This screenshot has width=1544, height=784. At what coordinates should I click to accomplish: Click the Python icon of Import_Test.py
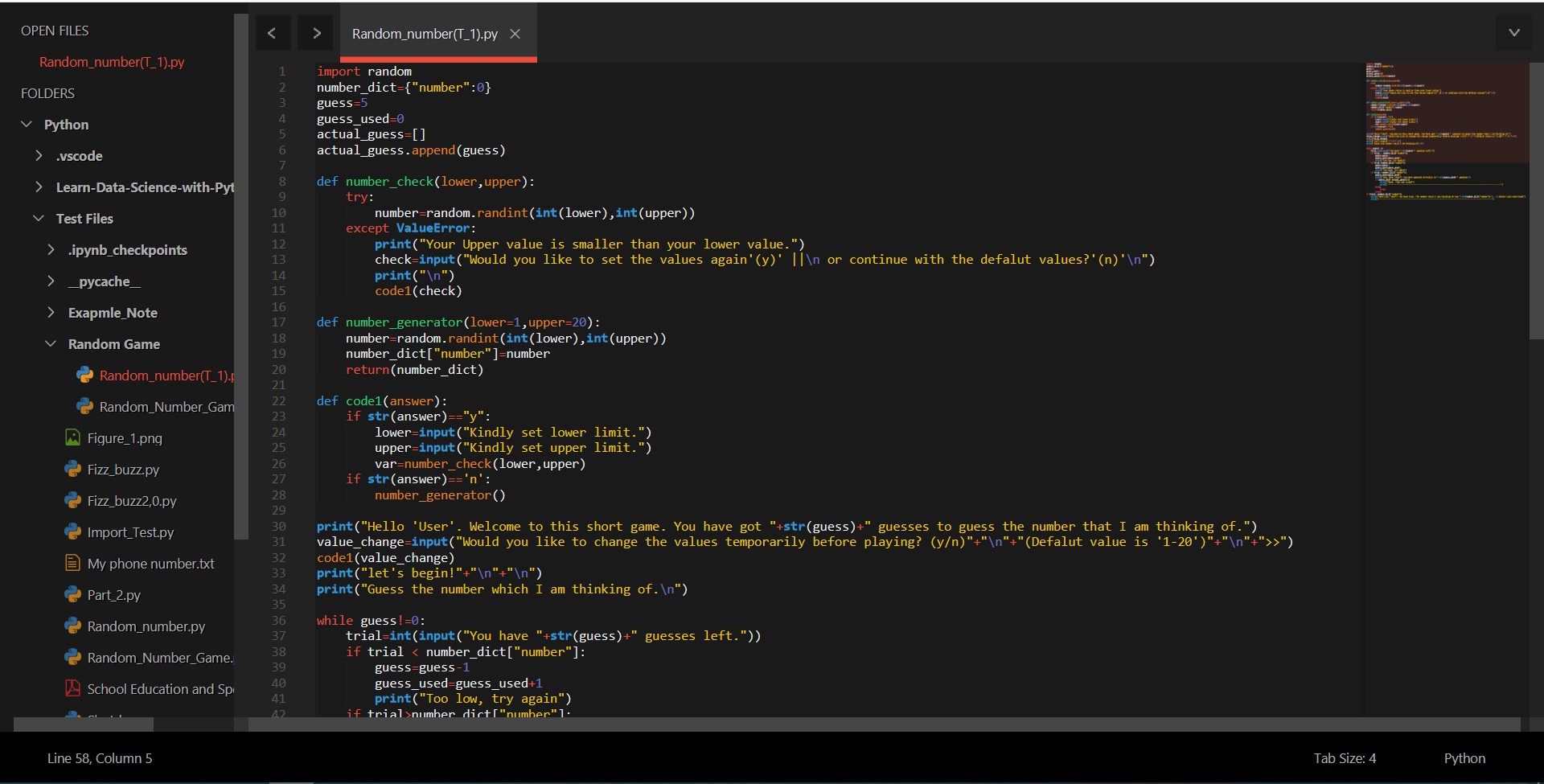pos(72,532)
